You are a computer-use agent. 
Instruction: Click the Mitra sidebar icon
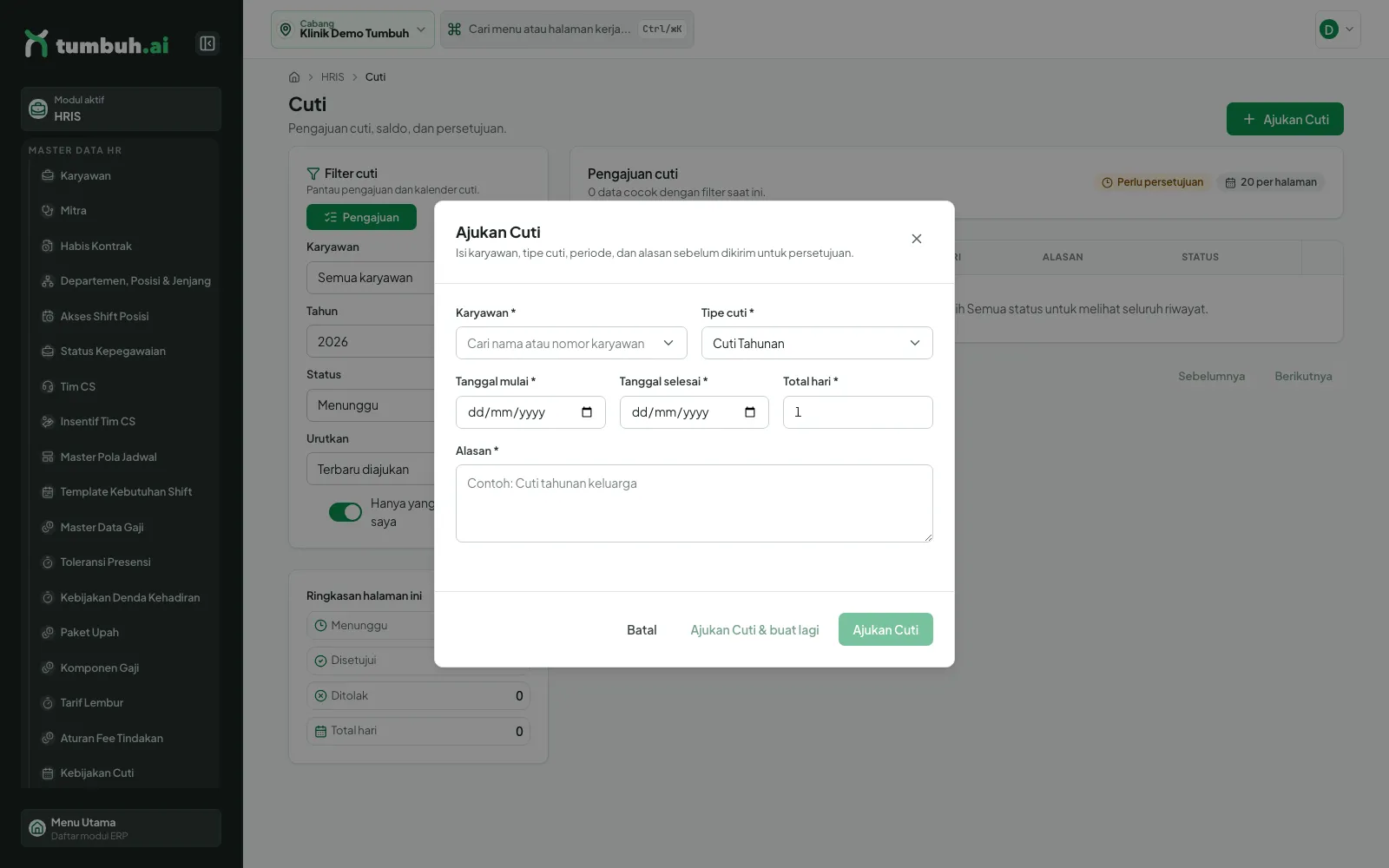48,211
